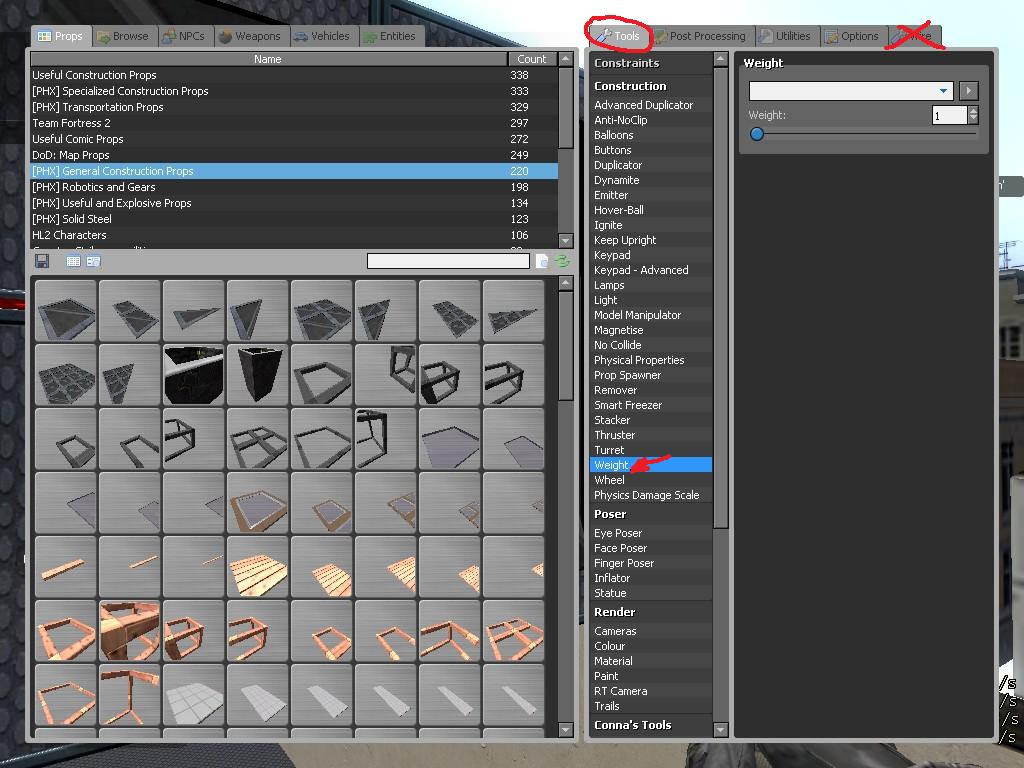Click the page icon next to search box
The image size is (1024, 768).
[x=542, y=261]
